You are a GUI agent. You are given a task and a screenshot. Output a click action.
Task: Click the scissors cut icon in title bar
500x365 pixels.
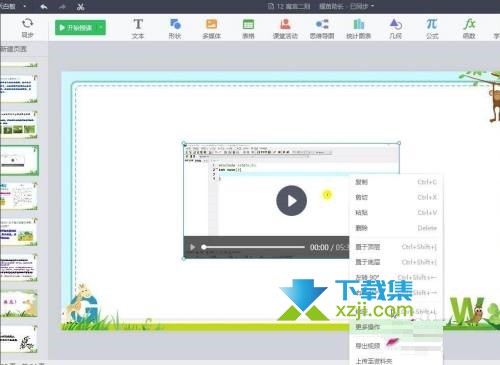click(80, 7)
